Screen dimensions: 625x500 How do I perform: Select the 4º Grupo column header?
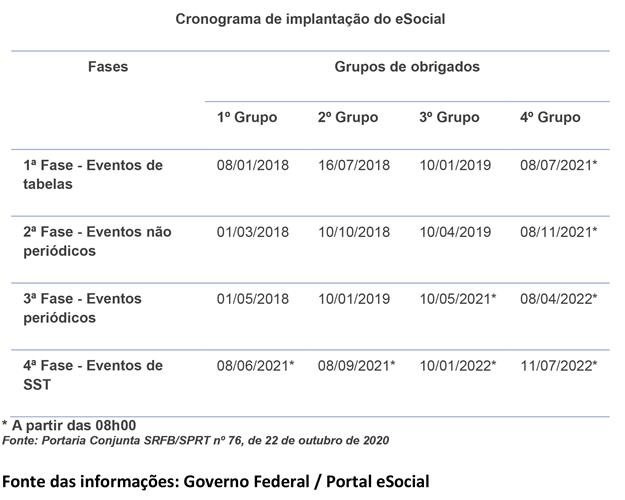tap(550, 117)
